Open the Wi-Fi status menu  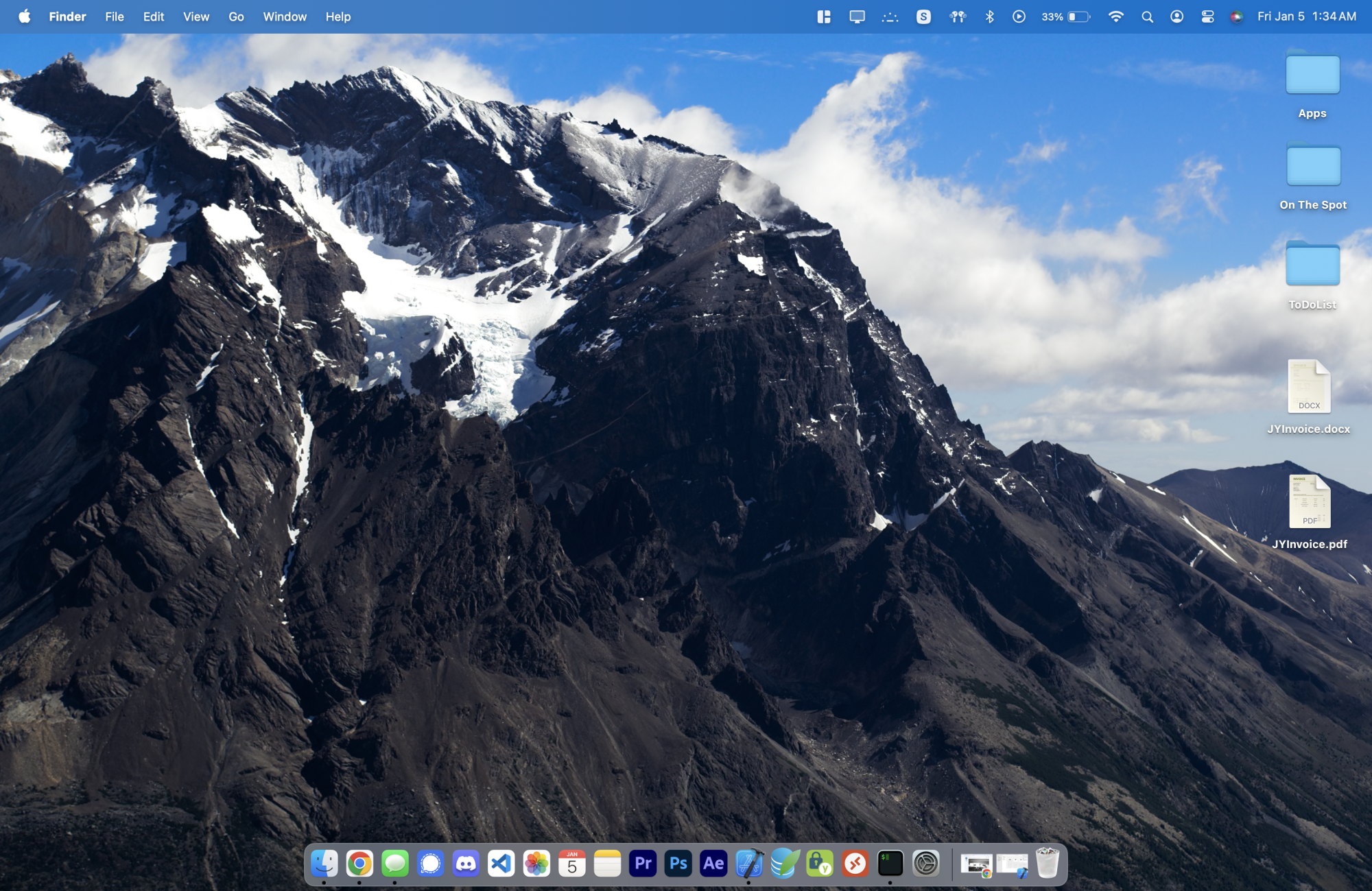(1116, 16)
